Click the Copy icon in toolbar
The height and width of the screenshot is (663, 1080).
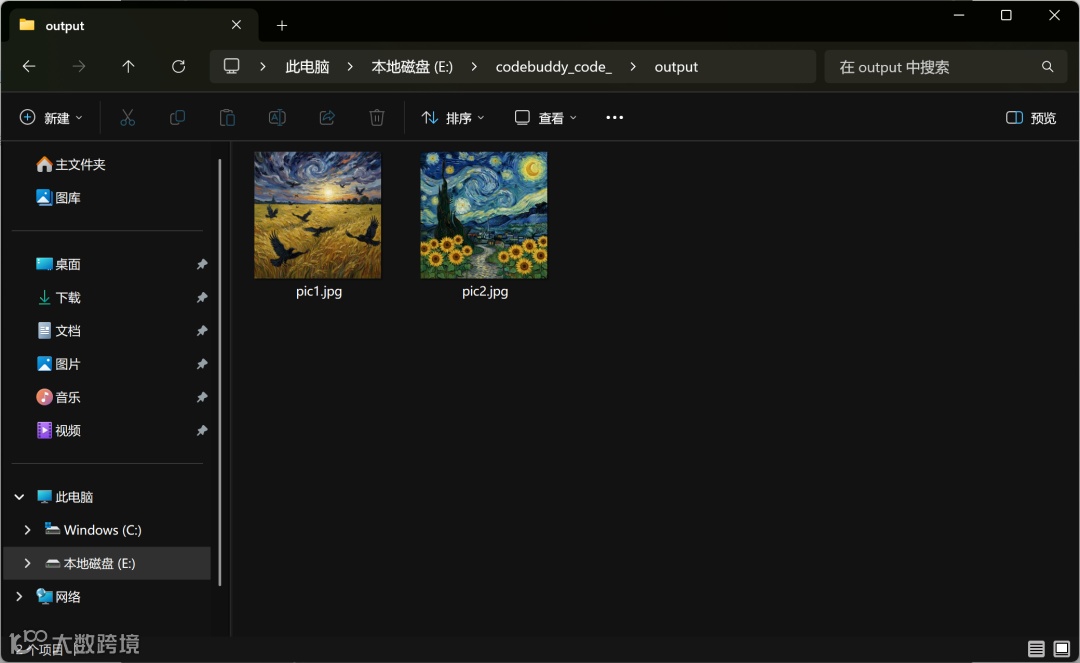point(177,118)
